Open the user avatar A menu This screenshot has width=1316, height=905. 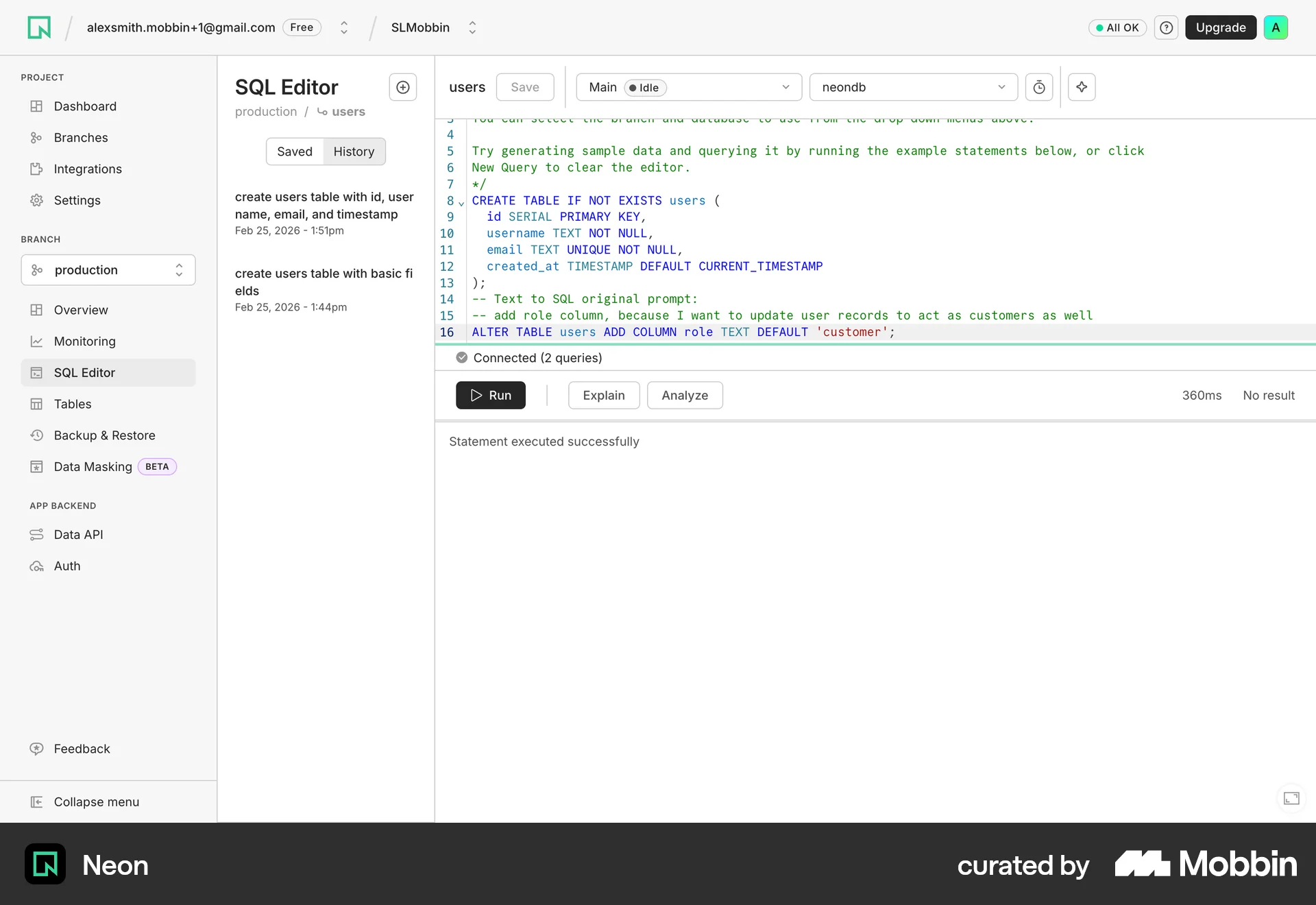[x=1276, y=27]
